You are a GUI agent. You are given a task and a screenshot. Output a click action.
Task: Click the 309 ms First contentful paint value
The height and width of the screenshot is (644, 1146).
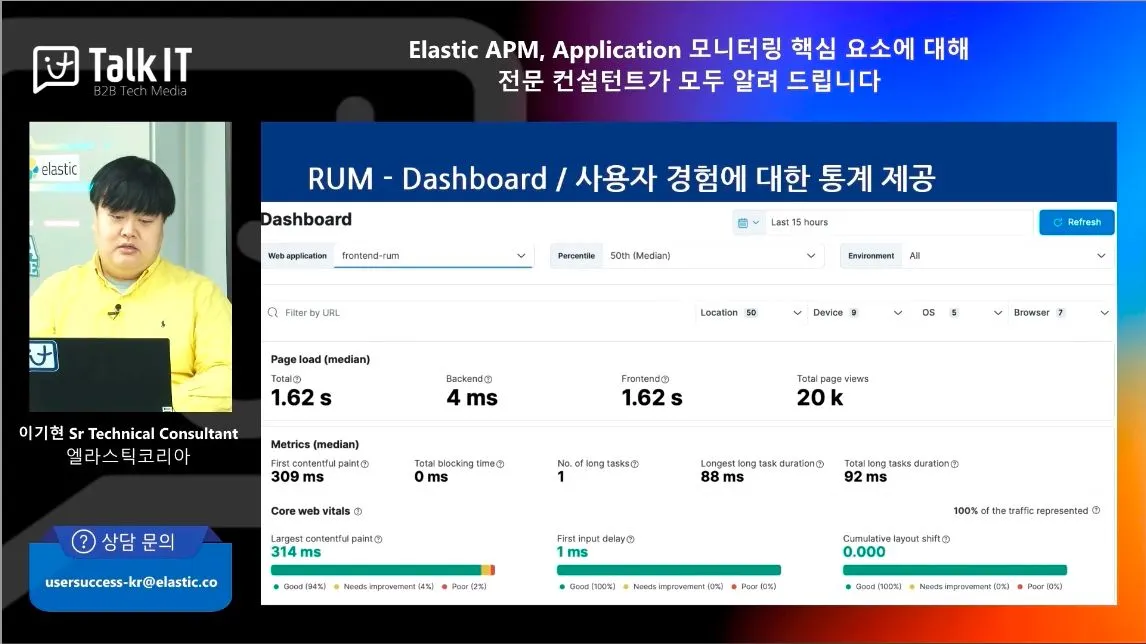tap(297, 477)
